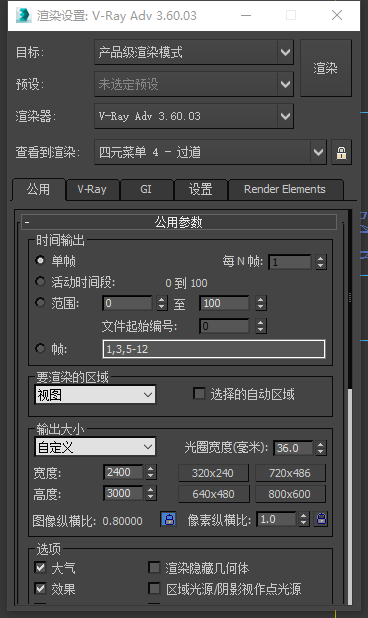The width and height of the screenshot is (368, 618).
Task: Choose the 720x486 preset size button
Action: point(290,473)
